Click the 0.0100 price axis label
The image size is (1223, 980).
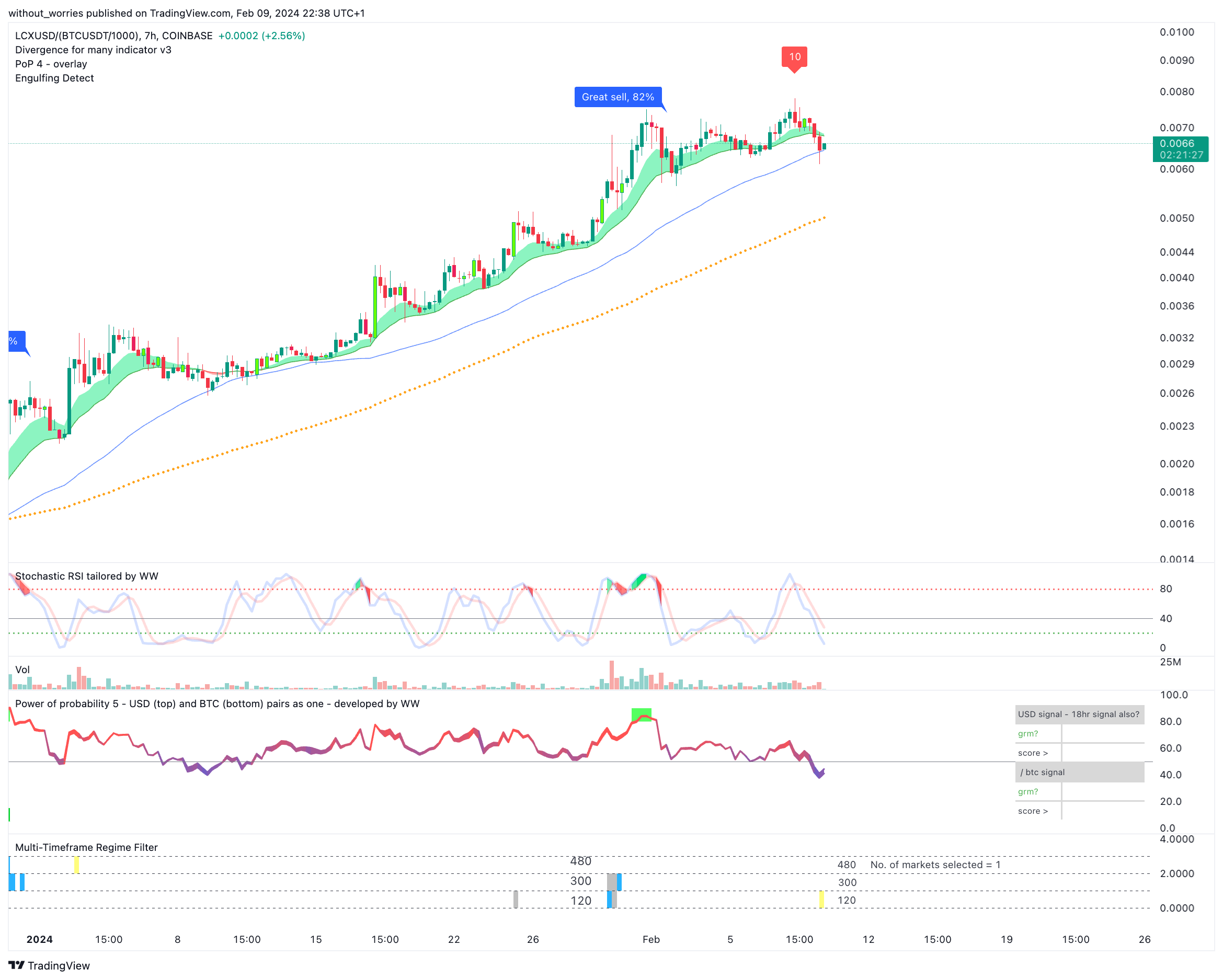click(1176, 32)
